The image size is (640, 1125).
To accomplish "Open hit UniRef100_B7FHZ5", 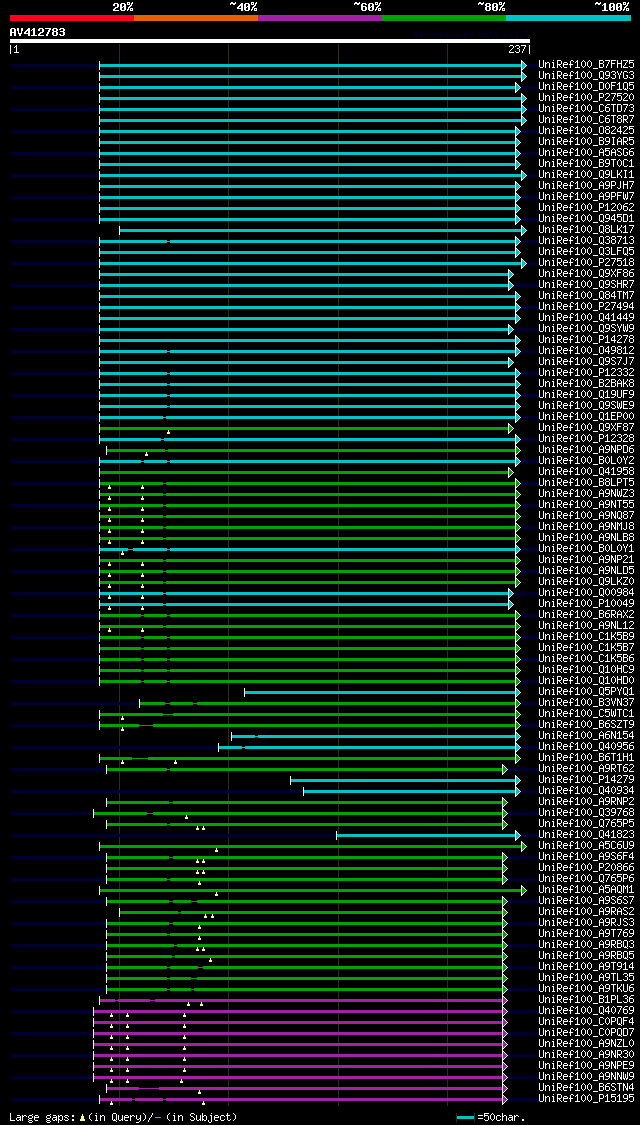I will tap(586, 65).
